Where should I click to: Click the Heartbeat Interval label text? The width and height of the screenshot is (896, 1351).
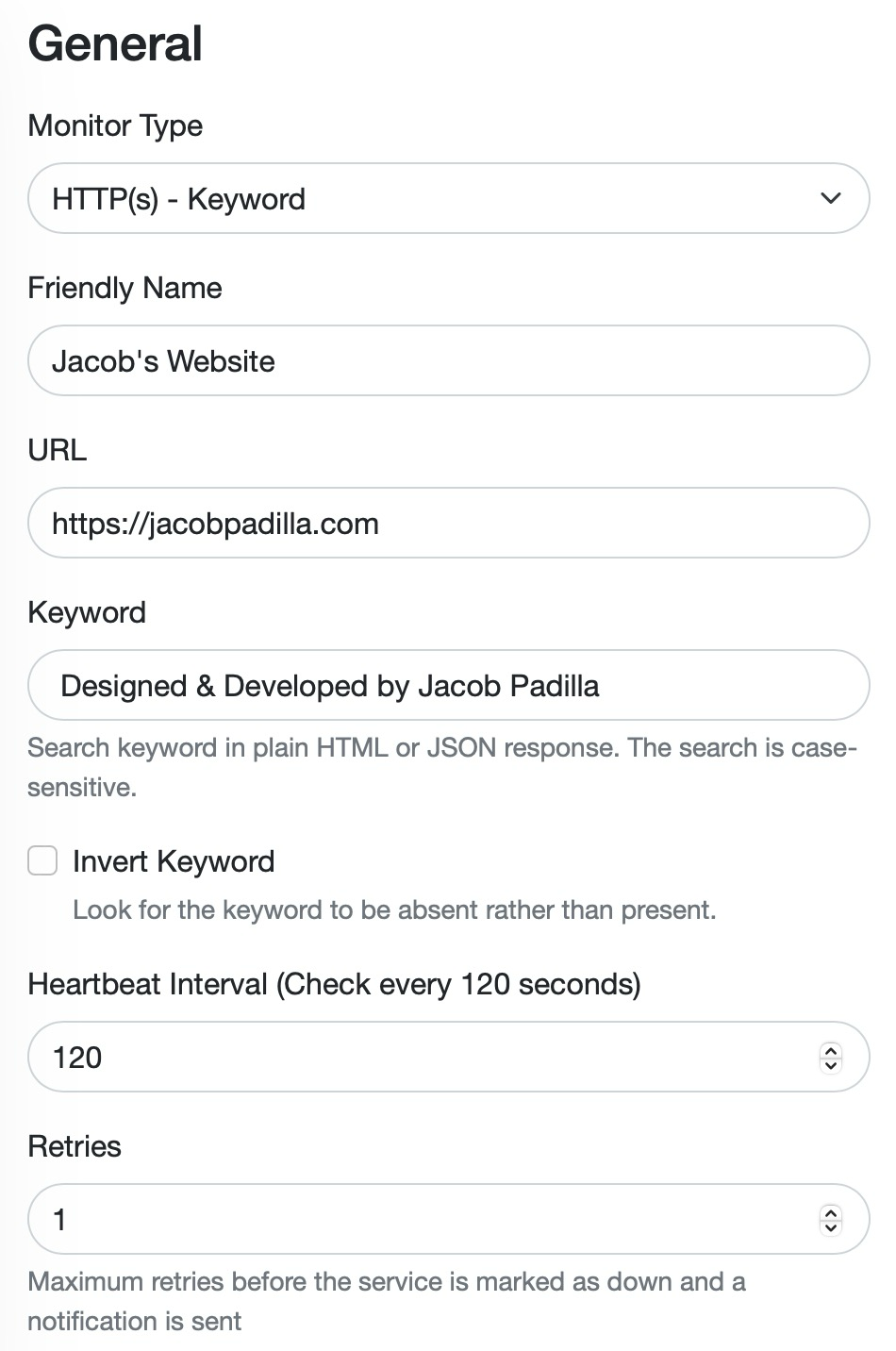tap(334, 984)
